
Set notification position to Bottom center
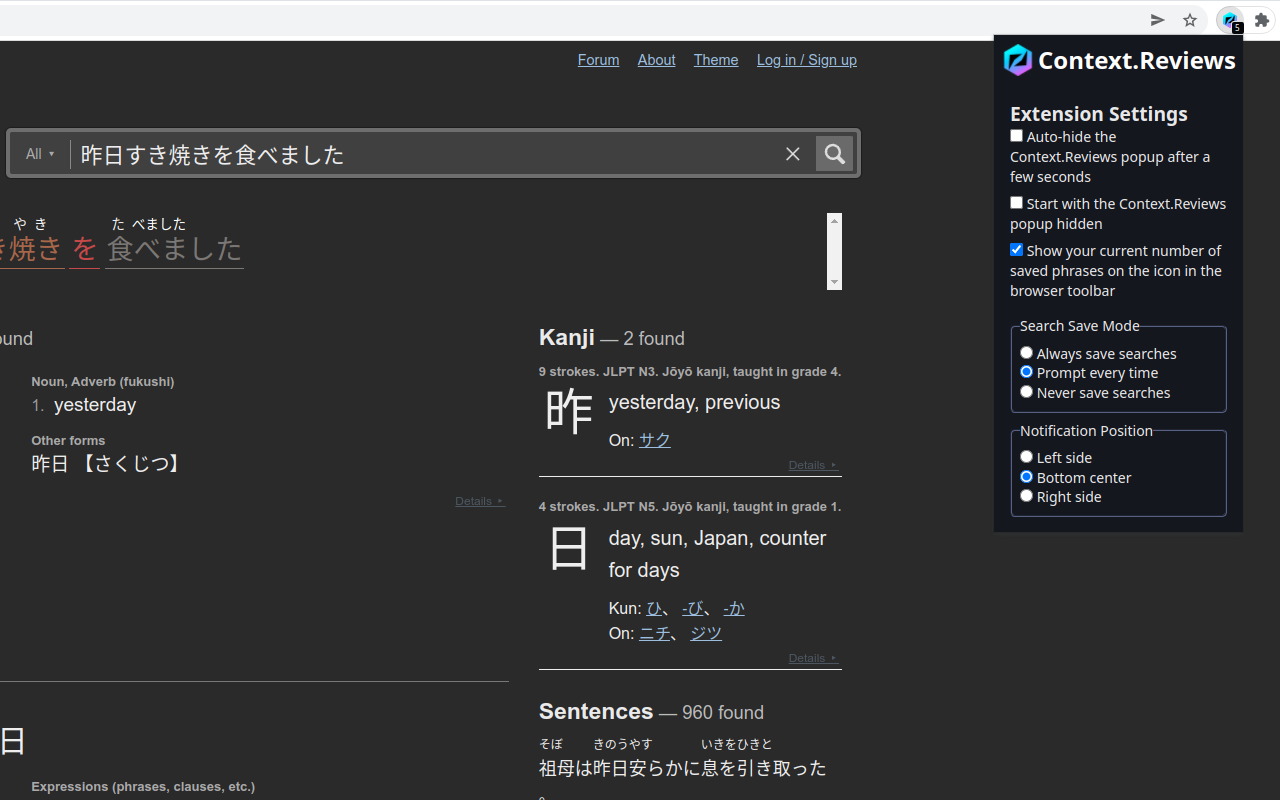click(1026, 477)
